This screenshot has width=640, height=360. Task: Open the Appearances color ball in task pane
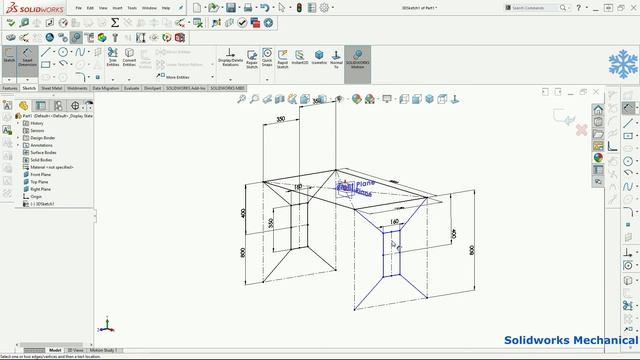pos(598,158)
